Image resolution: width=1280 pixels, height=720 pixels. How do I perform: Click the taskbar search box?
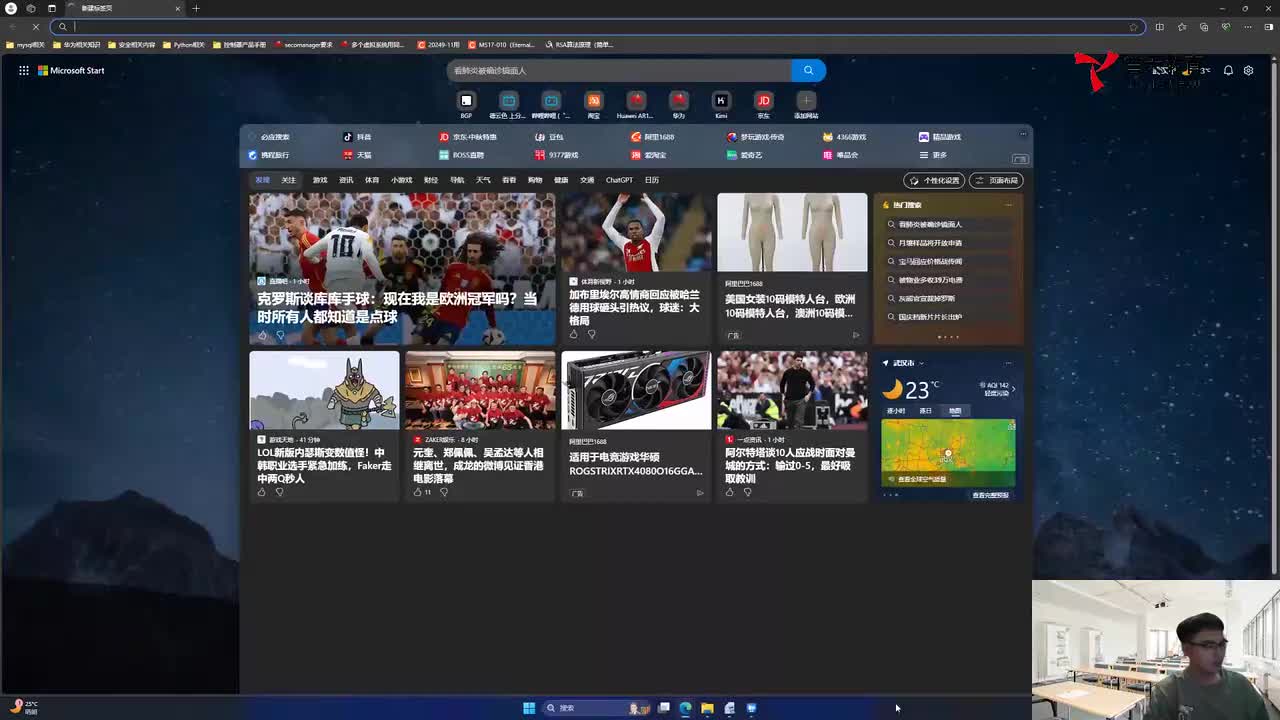[x=598, y=708]
